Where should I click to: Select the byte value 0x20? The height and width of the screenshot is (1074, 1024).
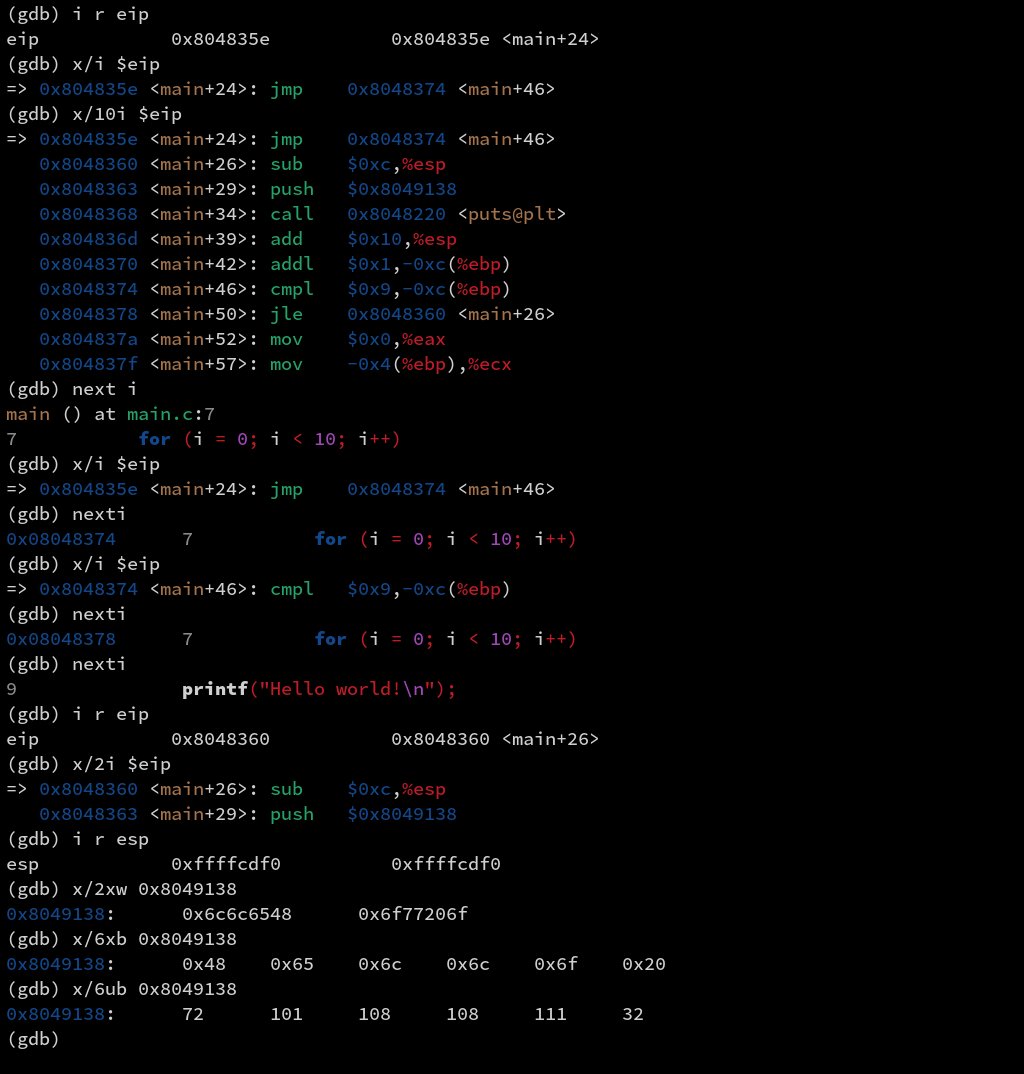[x=644, y=964]
